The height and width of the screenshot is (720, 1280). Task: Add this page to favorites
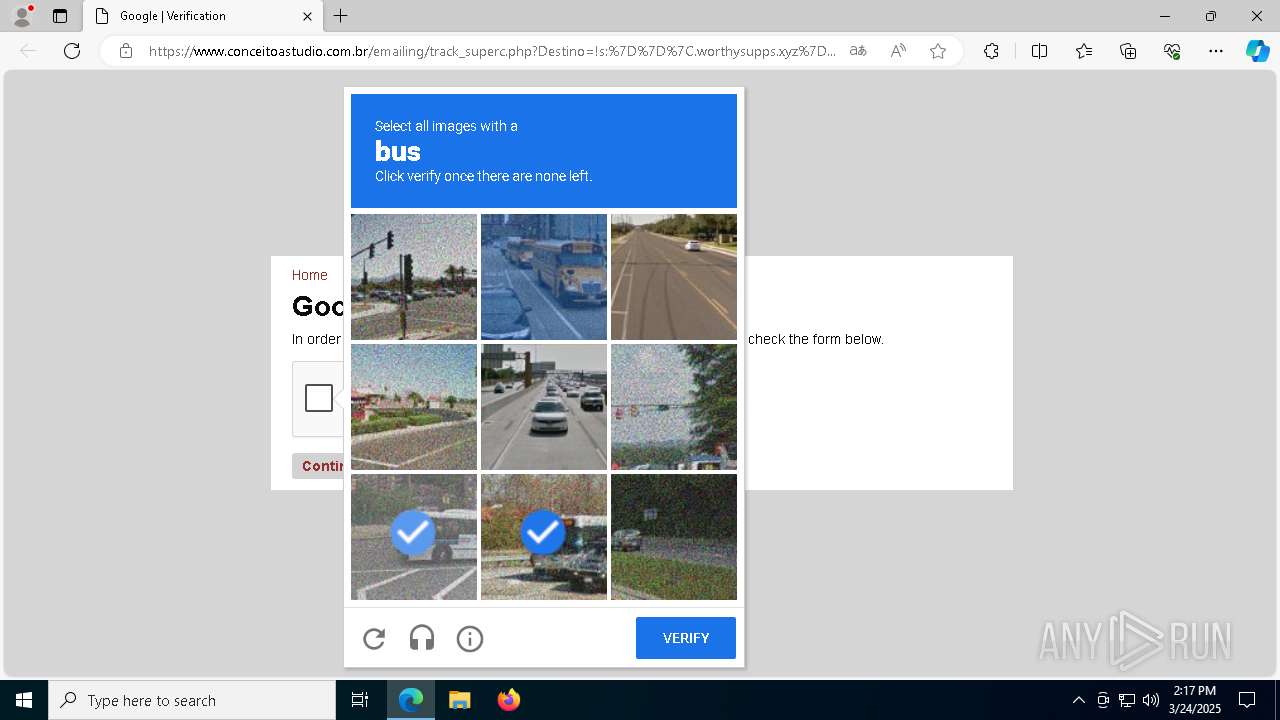point(938,51)
